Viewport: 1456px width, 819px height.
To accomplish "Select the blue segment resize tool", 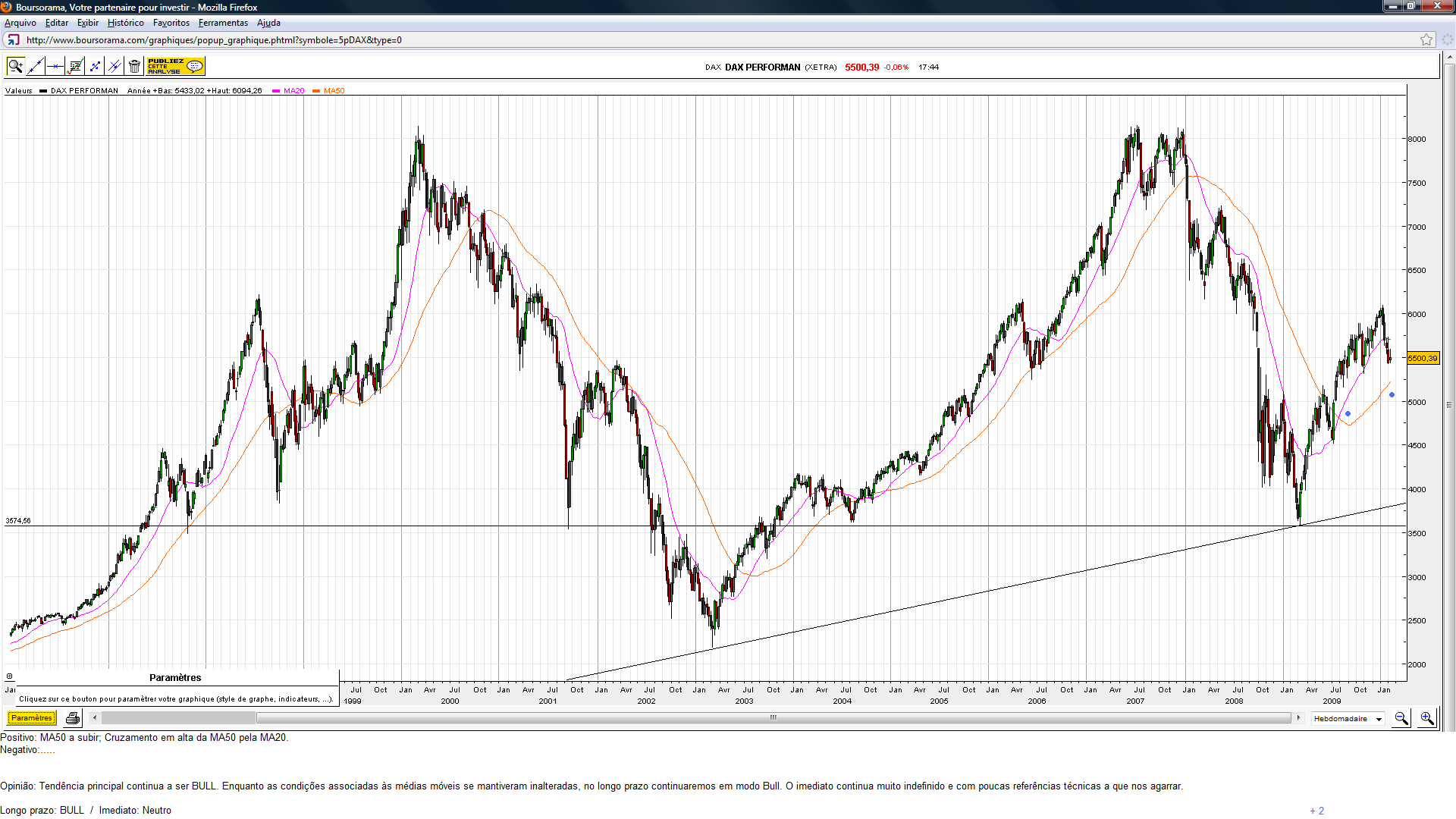I will [95, 67].
